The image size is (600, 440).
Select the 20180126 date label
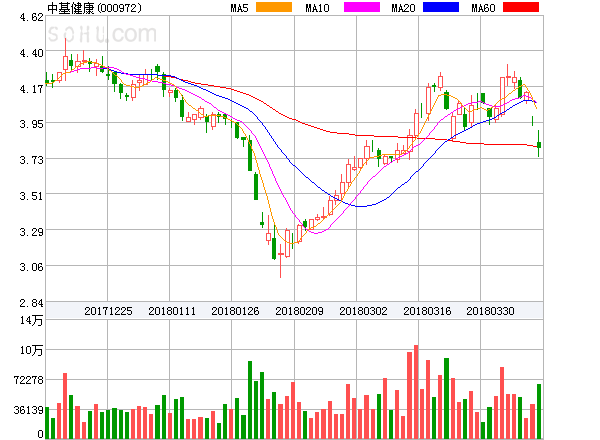235,311
